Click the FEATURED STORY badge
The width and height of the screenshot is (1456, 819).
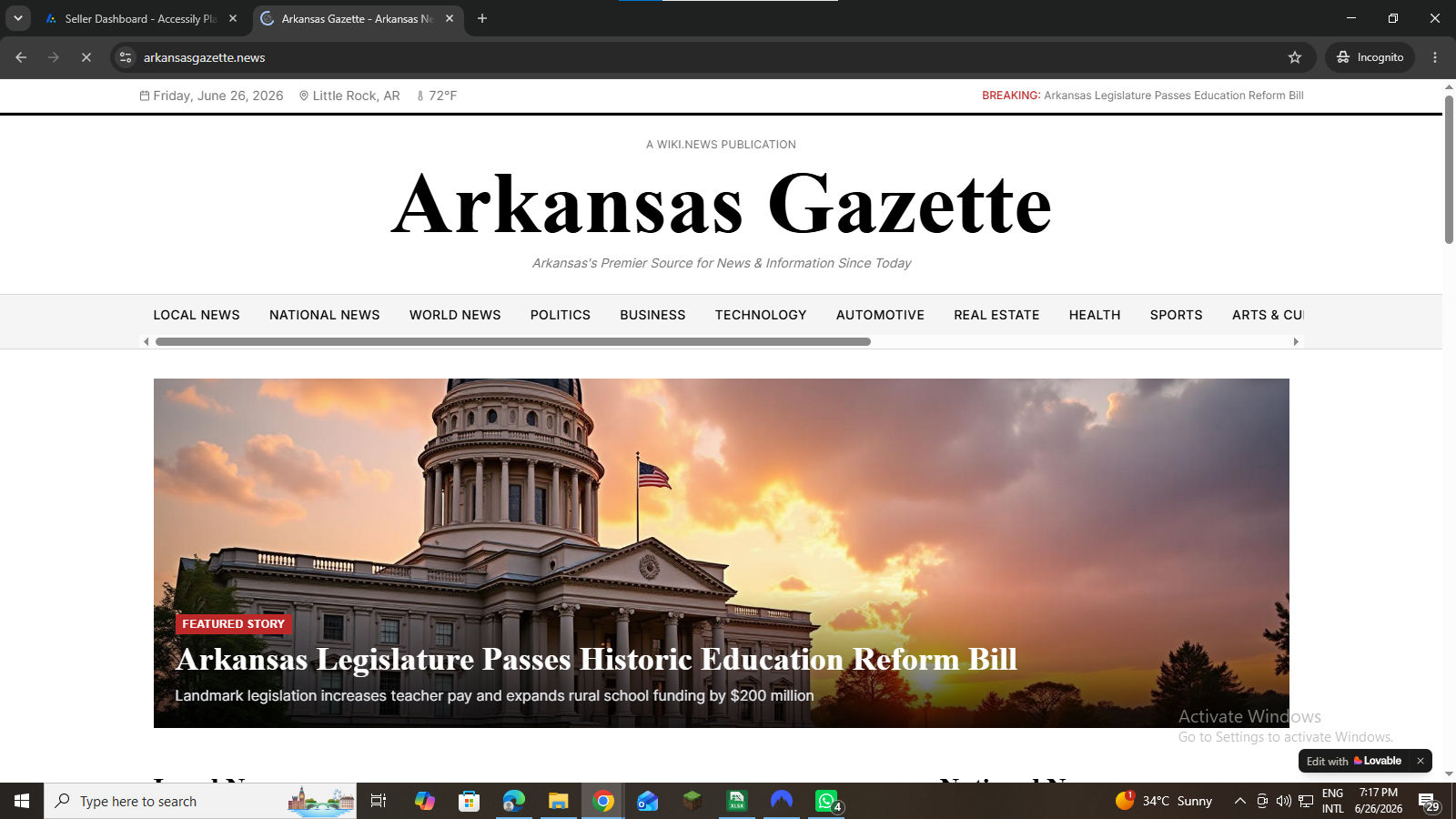coord(233,623)
